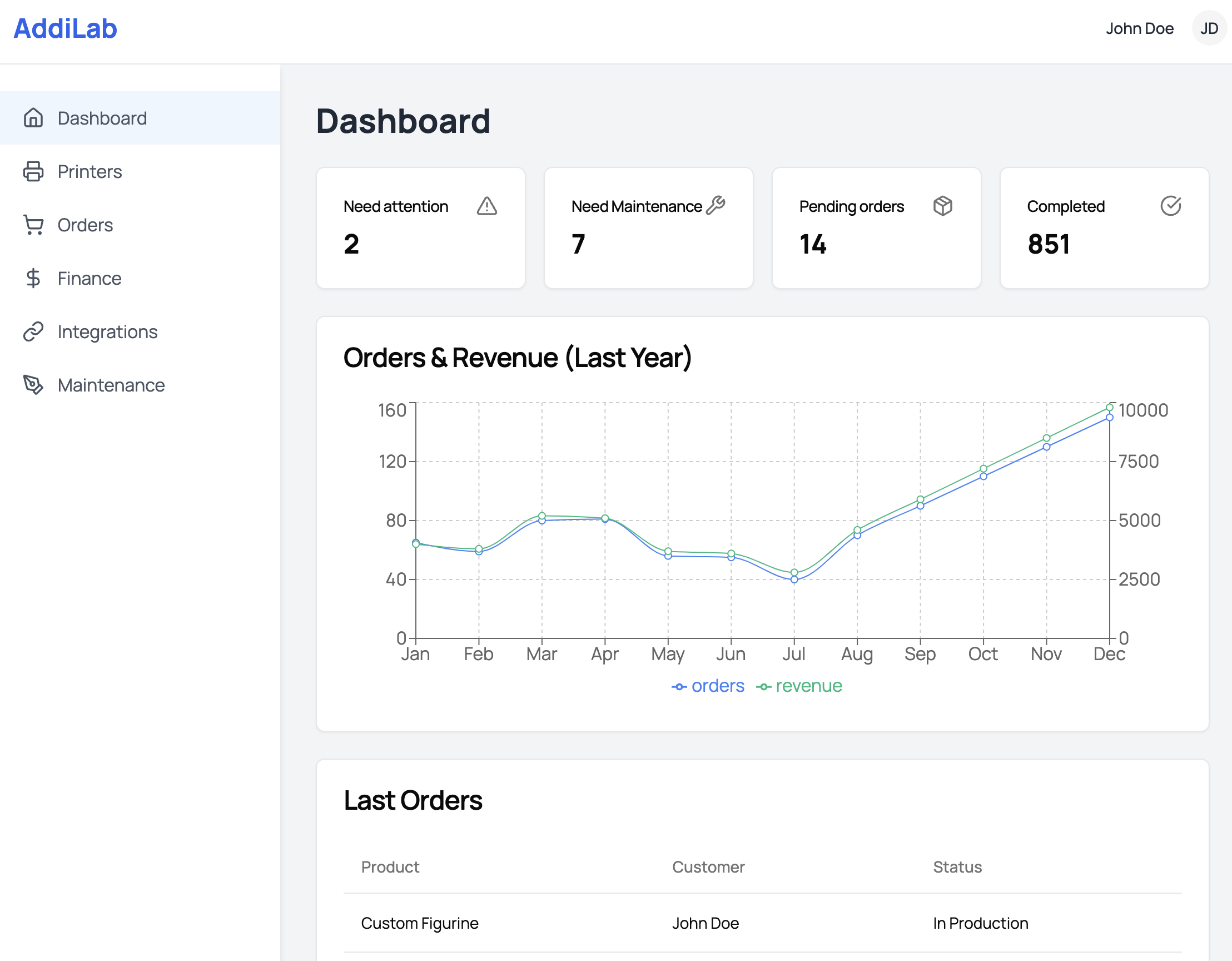The width and height of the screenshot is (1232, 961).
Task: Click the chain link icon for Integrations
Action: [x=33, y=332]
